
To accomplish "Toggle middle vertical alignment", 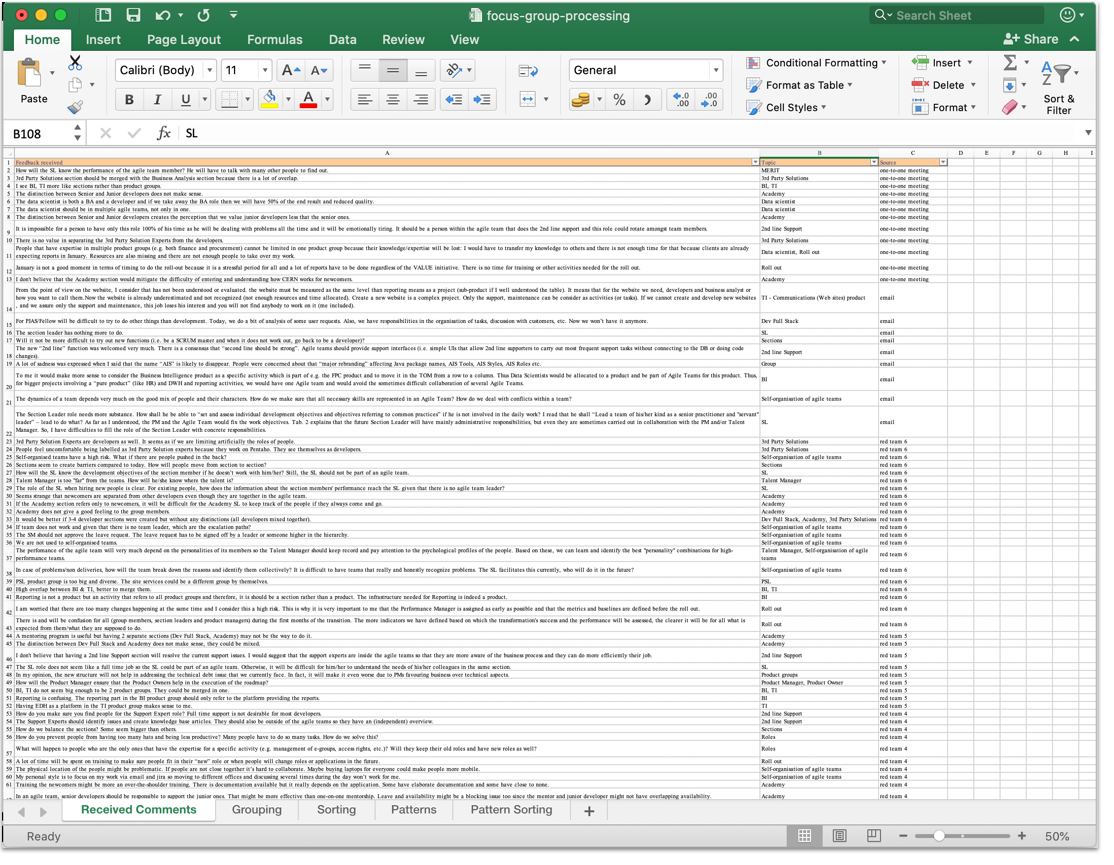I will click(393, 70).
